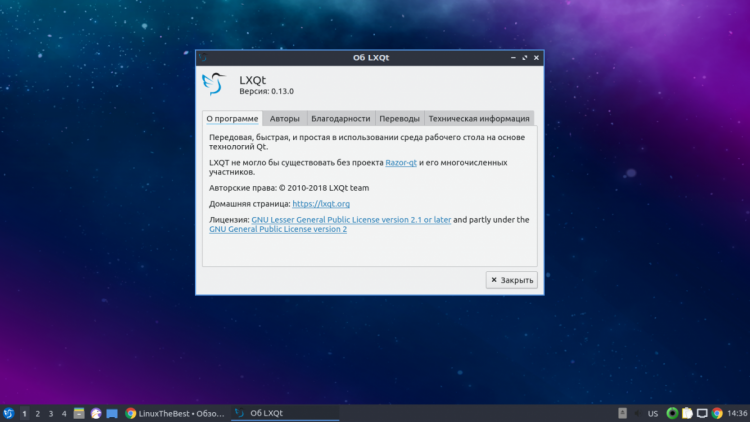Open the GNU Lesser General Public License link

click(x=351, y=220)
